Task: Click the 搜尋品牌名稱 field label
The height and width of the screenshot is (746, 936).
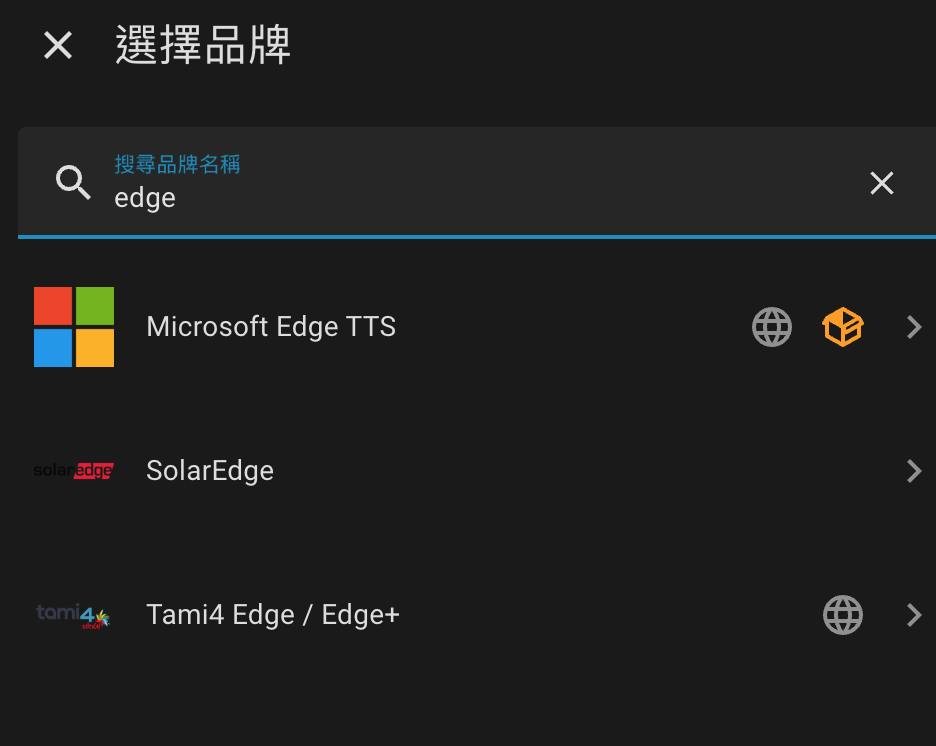Action: [177, 164]
